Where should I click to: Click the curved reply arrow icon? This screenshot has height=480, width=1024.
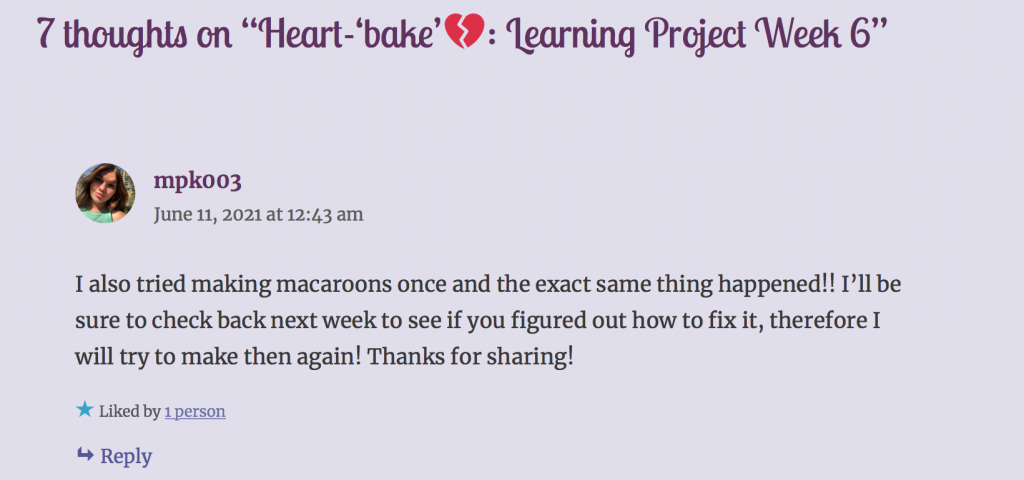(x=85, y=455)
